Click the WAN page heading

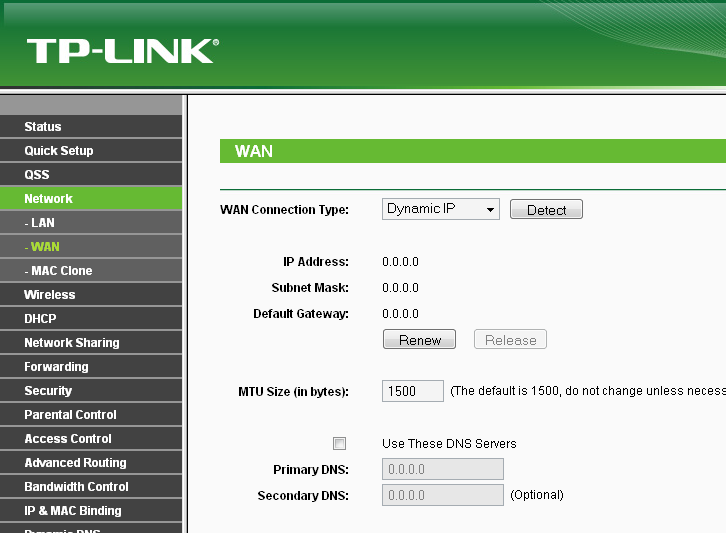[x=254, y=151]
